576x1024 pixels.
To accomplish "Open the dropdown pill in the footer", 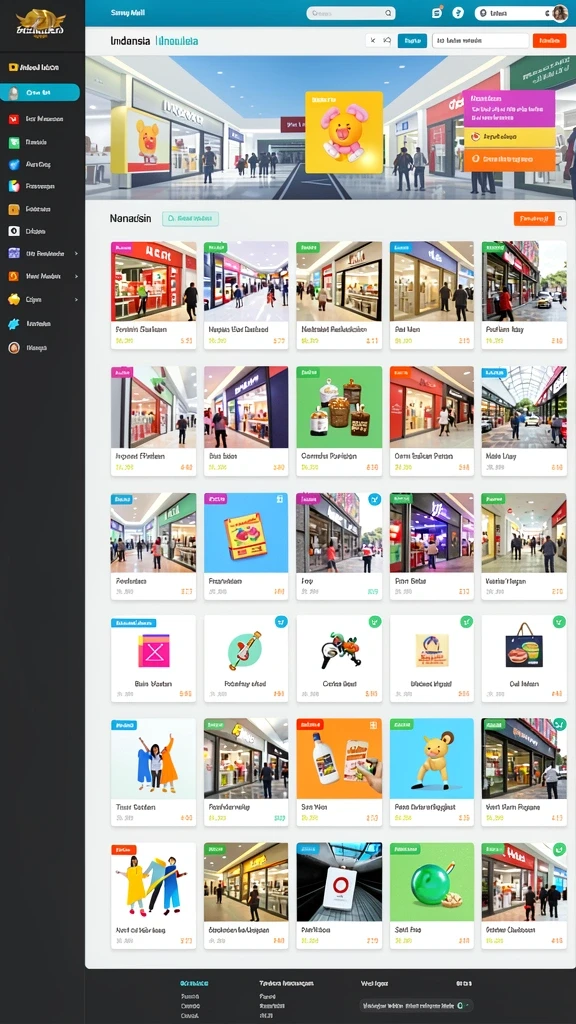I will click(x=416, y=1006).
